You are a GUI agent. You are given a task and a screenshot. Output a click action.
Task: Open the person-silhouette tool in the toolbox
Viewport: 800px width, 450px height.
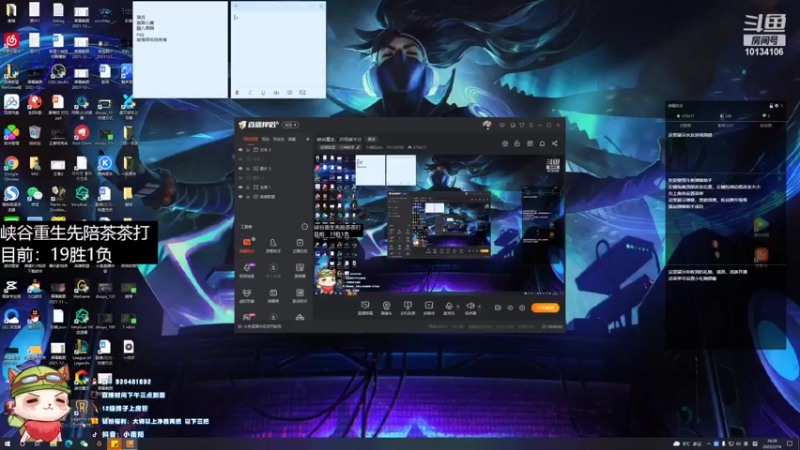(x=273, y=245)
